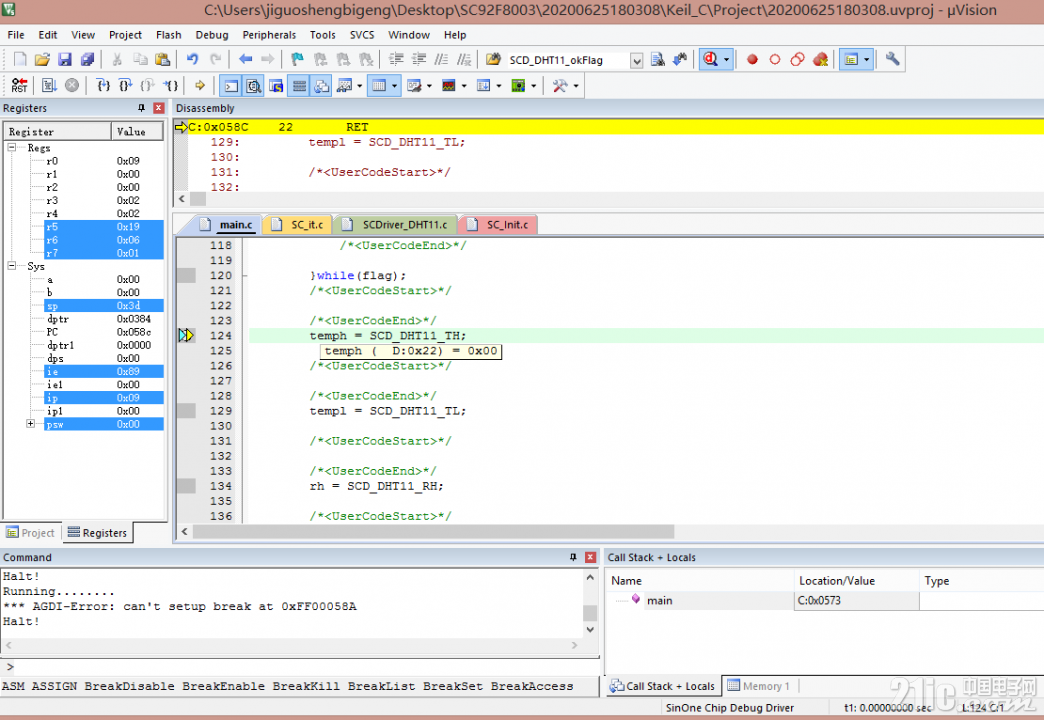The image size is (1044, 720).
Task: Click the binoculars incremental find icon
Action: click(680, 60)
